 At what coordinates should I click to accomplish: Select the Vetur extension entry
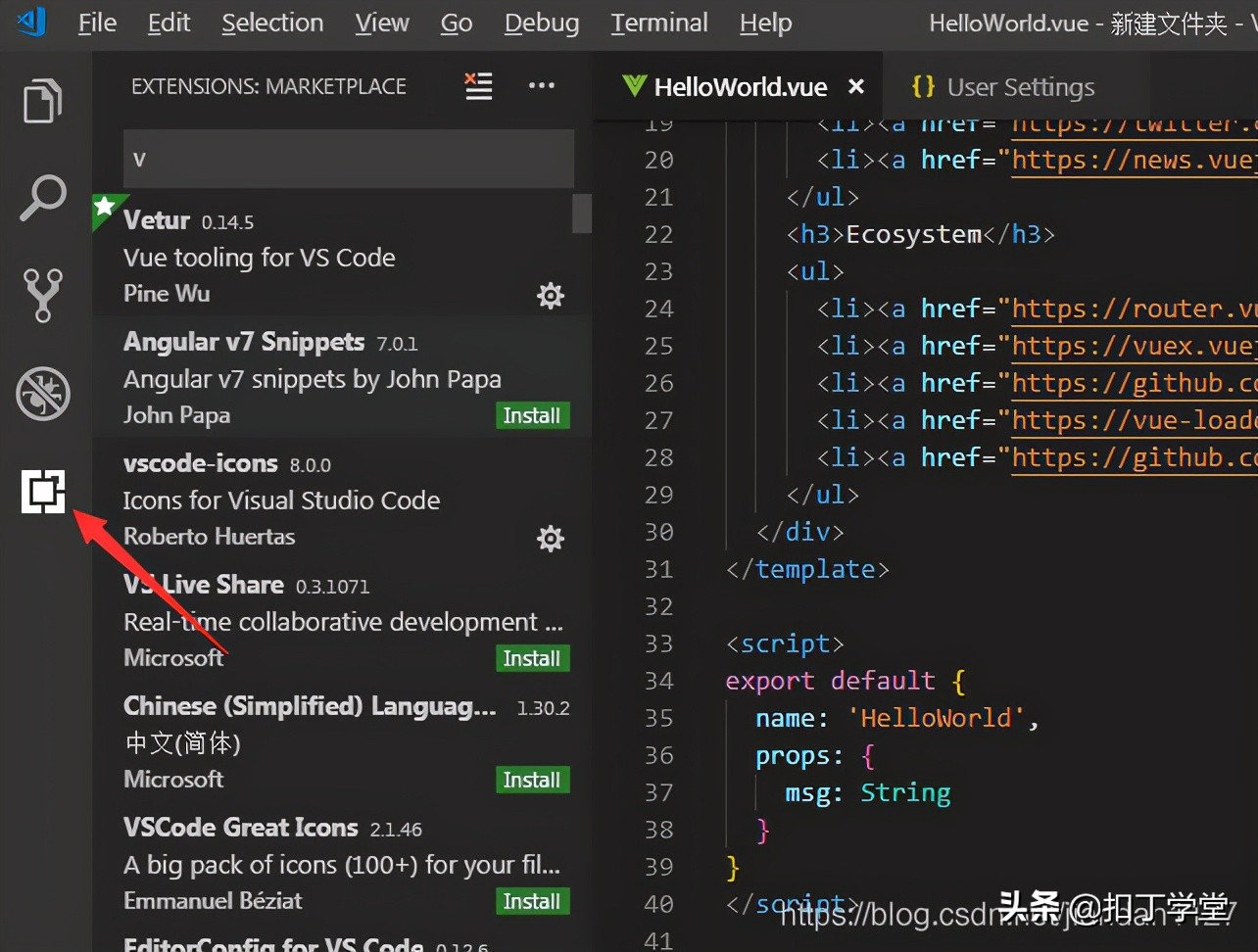pyautogui.click(x=342, y=255)
